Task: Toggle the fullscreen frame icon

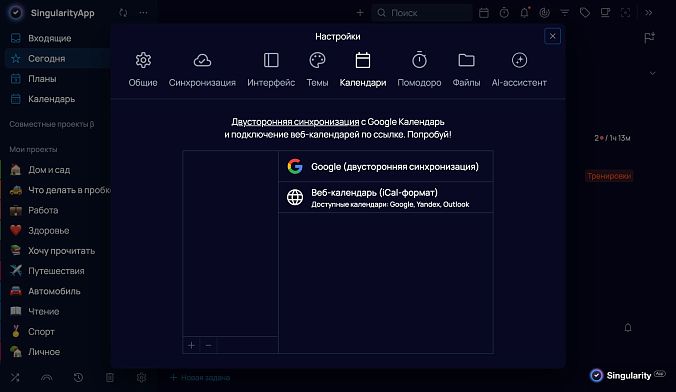Action: (626, 13)
